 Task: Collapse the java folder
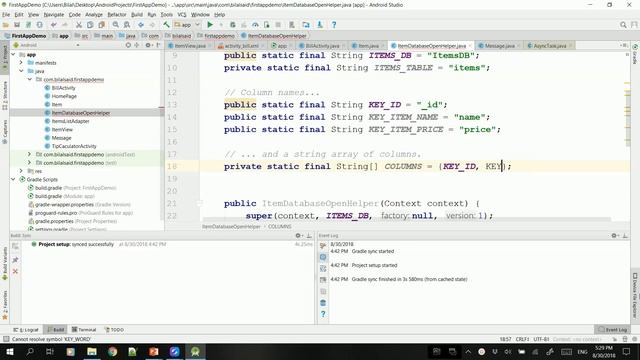(21, 71)
